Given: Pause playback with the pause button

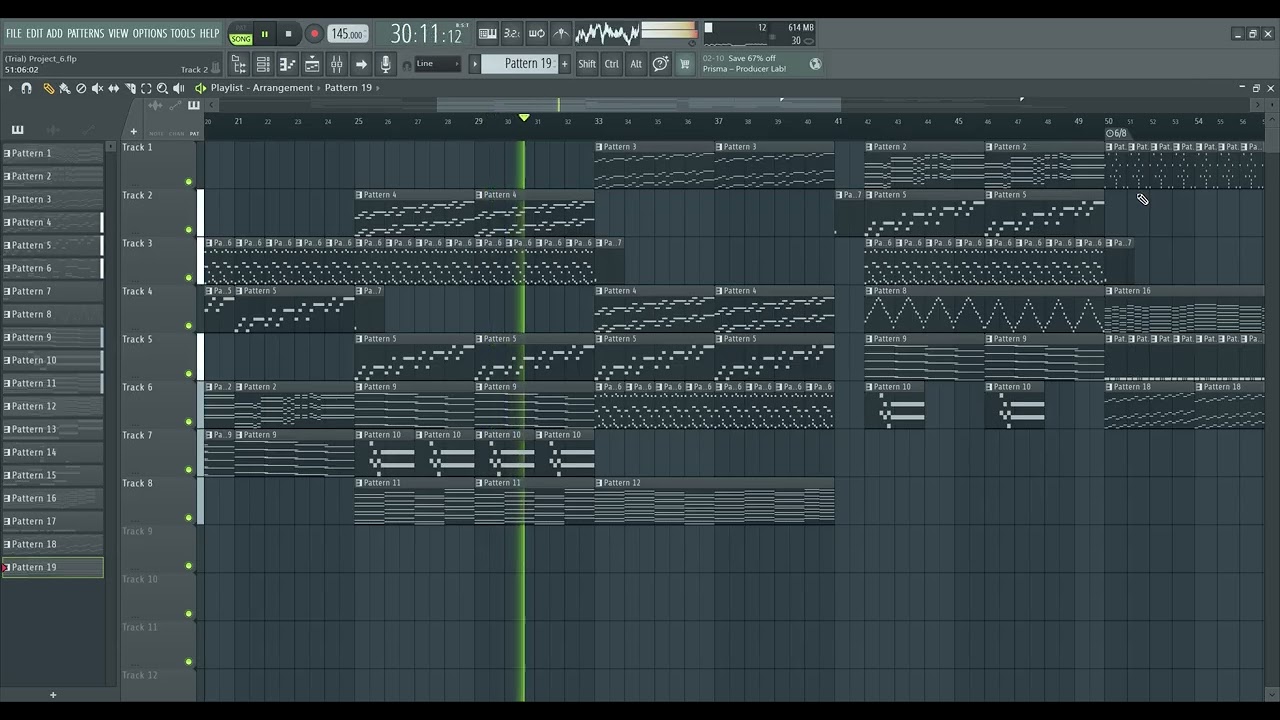Looking at the screenshot, I should click(265, 34).
